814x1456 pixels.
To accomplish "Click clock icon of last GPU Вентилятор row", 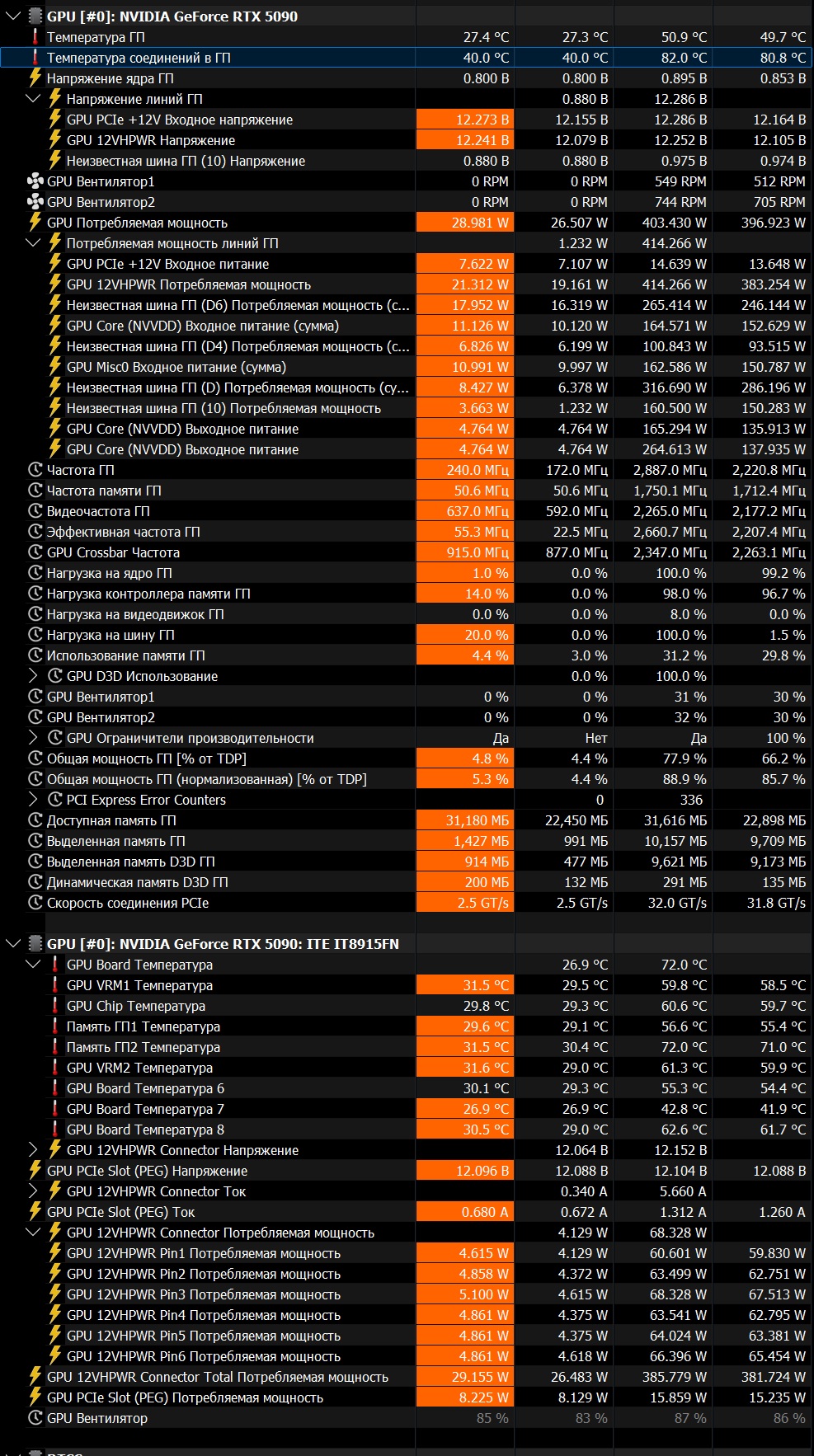I will point(35,1417).
